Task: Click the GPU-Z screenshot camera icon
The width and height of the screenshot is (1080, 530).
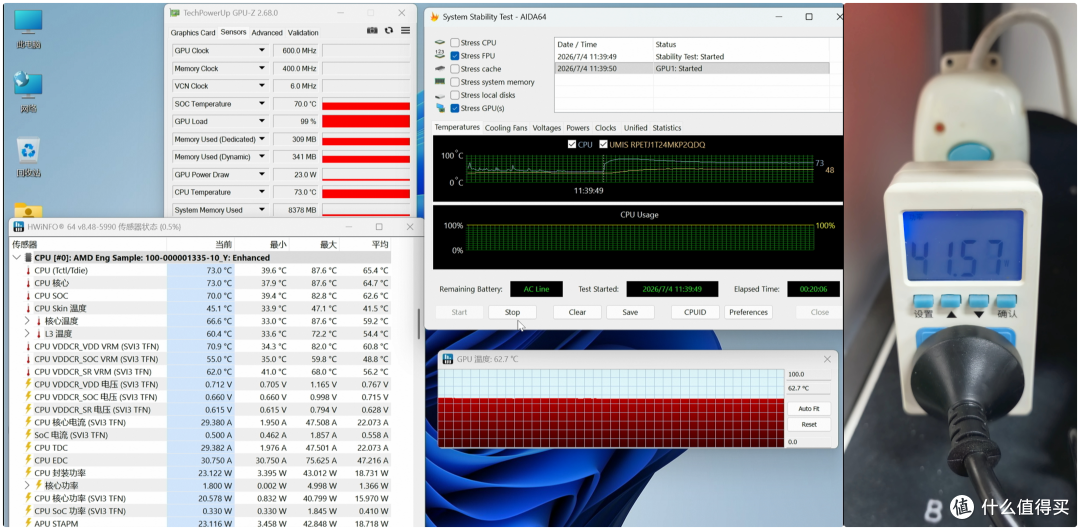Action: (x=372, y=31)
